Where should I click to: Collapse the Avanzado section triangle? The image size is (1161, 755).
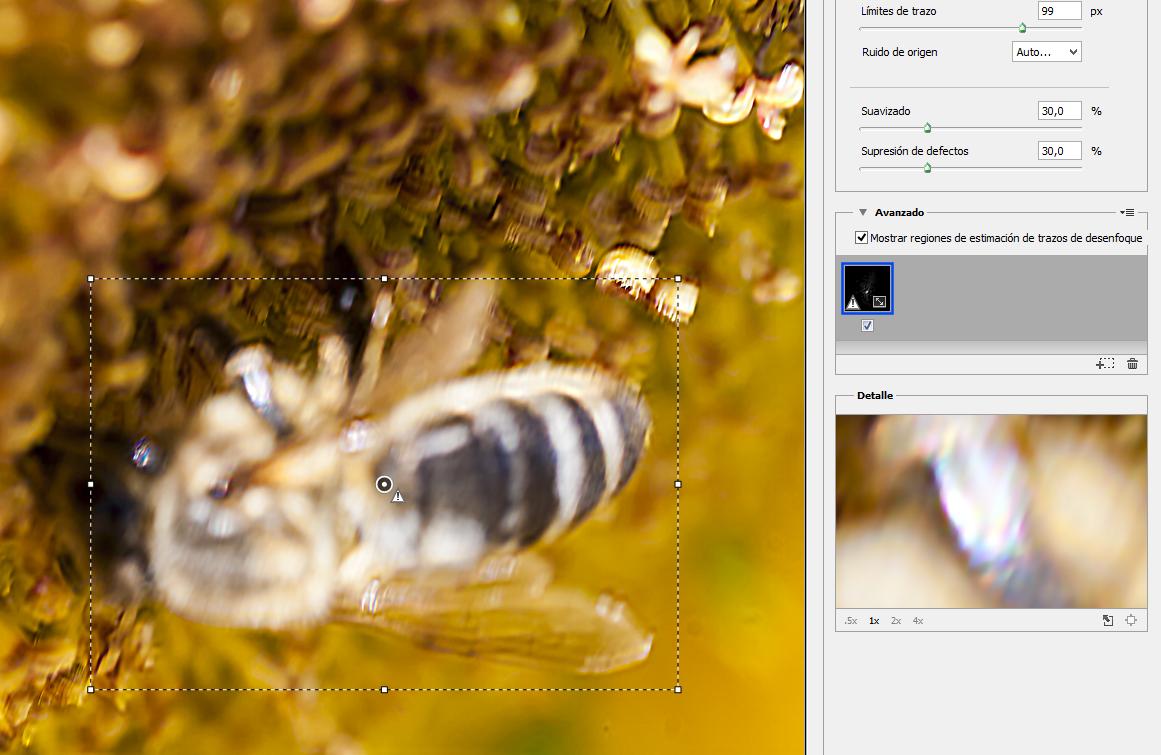[862, 212]
